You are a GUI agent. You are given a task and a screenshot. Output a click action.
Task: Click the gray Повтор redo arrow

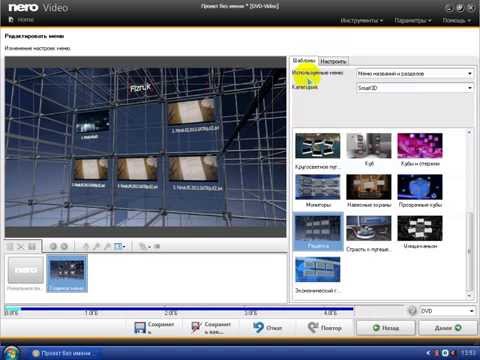coord(313,327)
